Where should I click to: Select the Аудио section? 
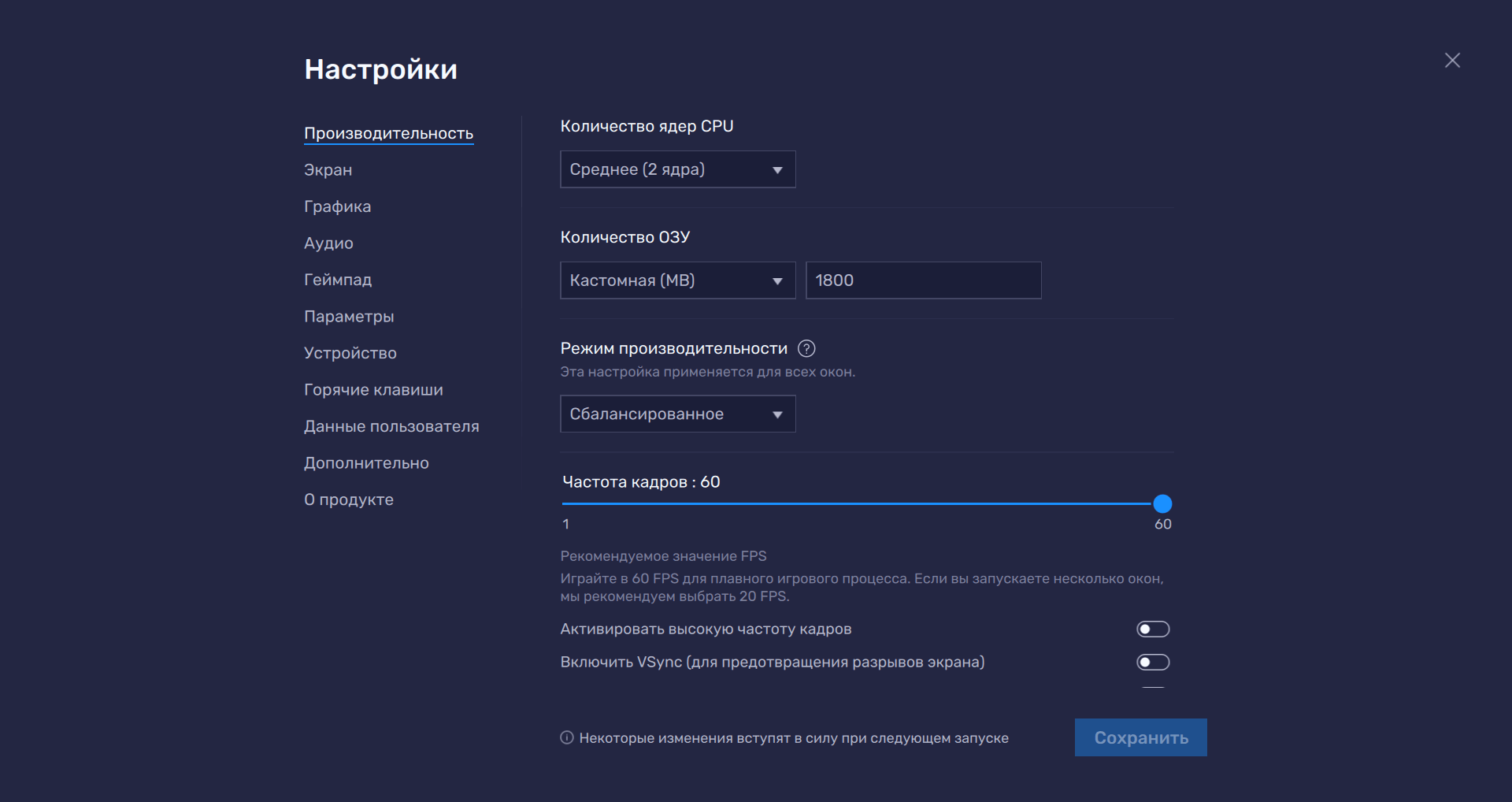coord(328,243)
